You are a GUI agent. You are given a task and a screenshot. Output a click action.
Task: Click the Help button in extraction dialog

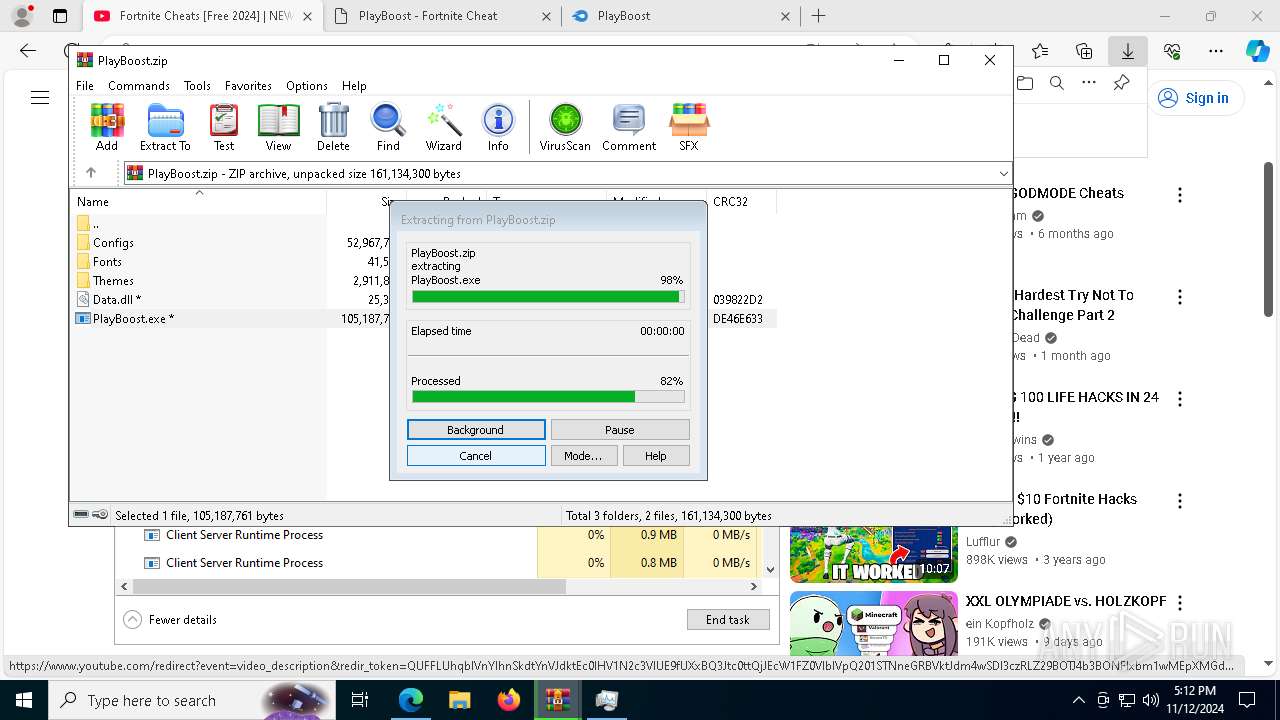[x=656, y=455]
